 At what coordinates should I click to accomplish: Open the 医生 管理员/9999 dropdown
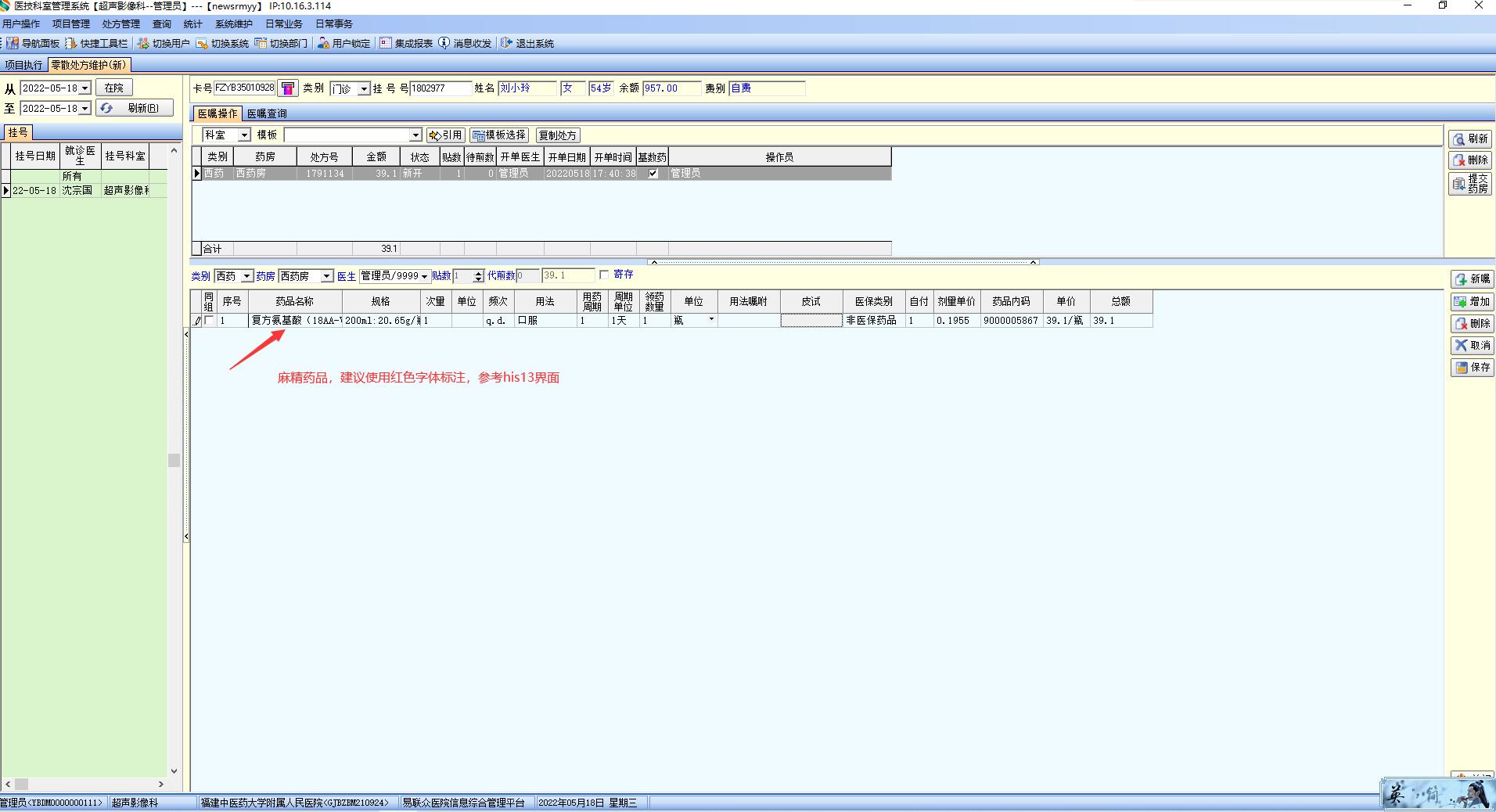pos(424,276)
